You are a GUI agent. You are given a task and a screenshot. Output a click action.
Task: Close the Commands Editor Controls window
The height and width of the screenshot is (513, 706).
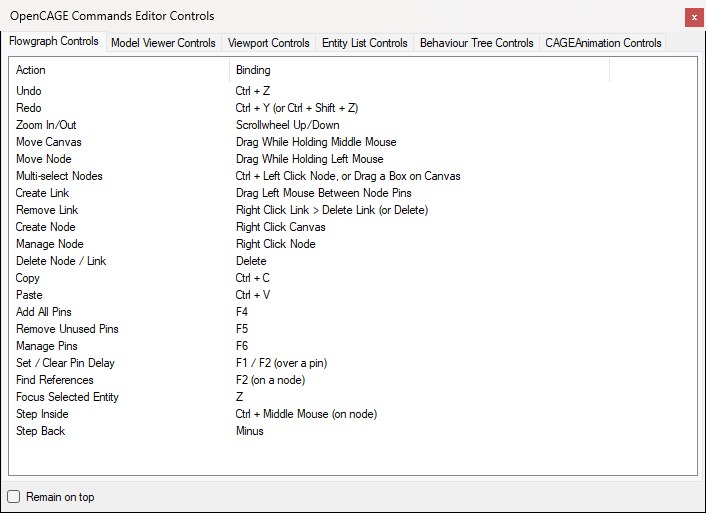[694, 18]
